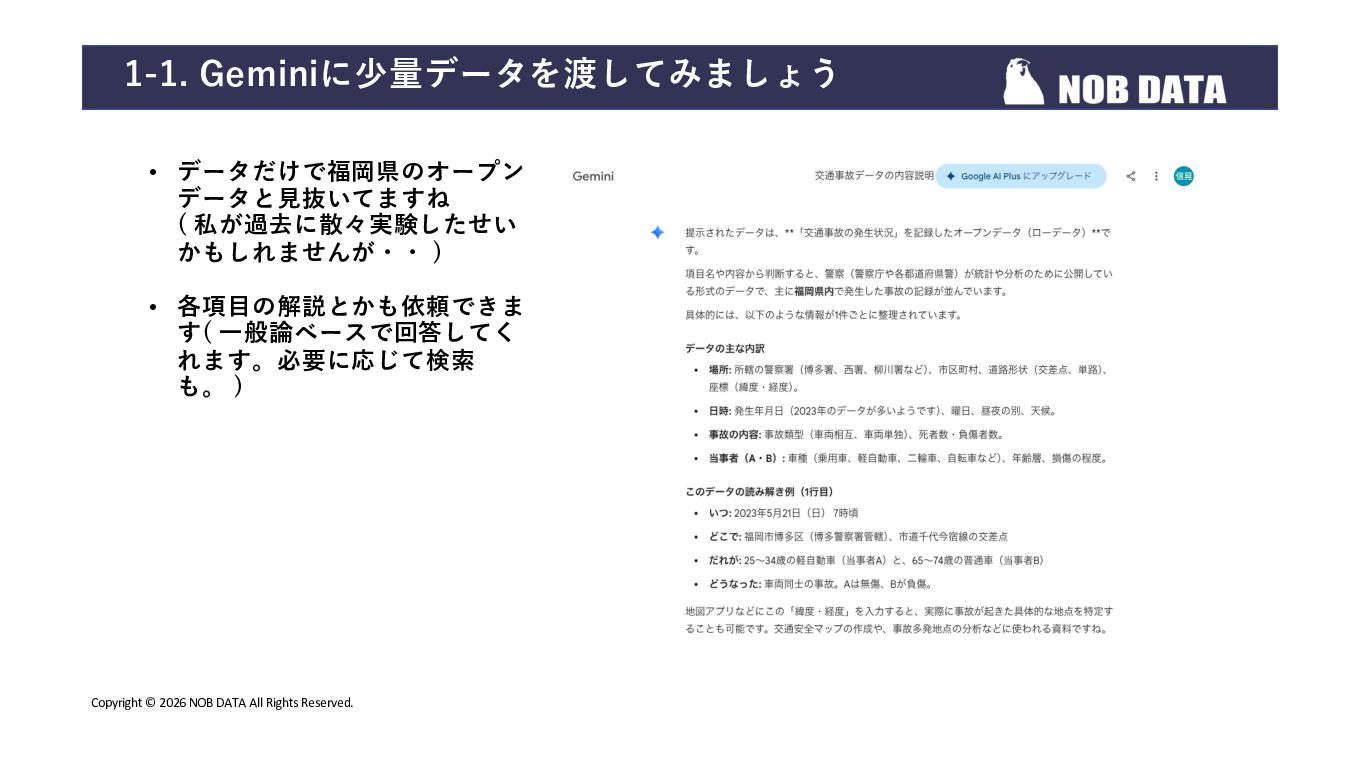Image resolution: width=1361 pixels, height=765 pixels.
Task: Click the blue Gemini sparkle response icon
Action: [x=657, y=232]
